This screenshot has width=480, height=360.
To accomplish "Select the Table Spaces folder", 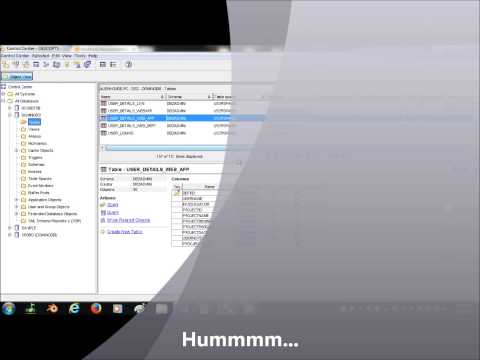I will click(x=40, y=179).
